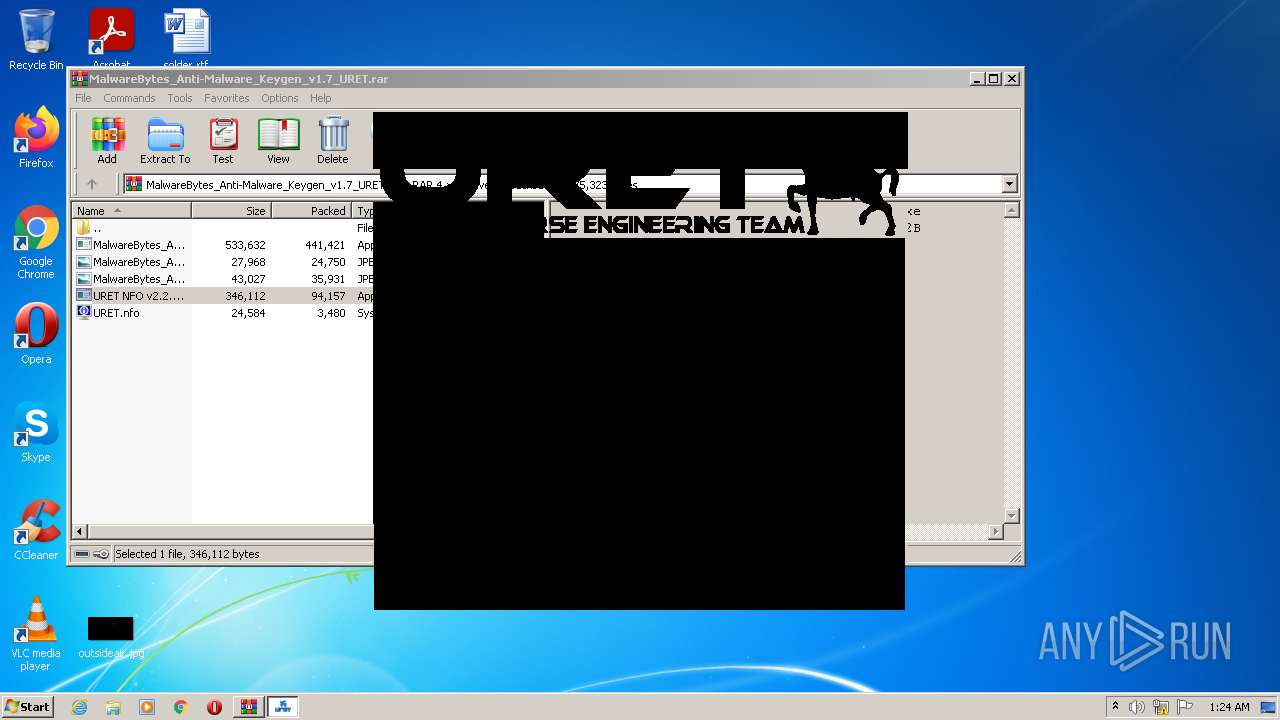Open the Commands menu

(129, 98)
